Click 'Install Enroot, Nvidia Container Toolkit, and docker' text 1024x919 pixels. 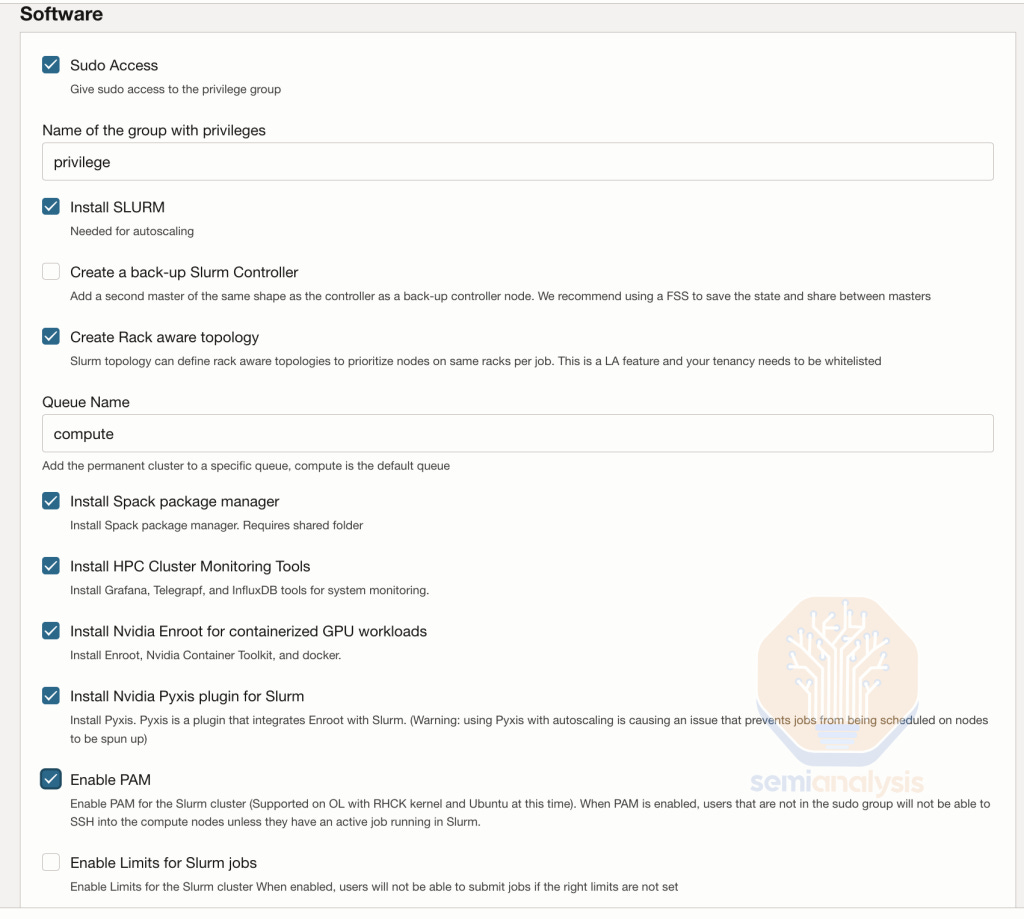click(206, 655)
